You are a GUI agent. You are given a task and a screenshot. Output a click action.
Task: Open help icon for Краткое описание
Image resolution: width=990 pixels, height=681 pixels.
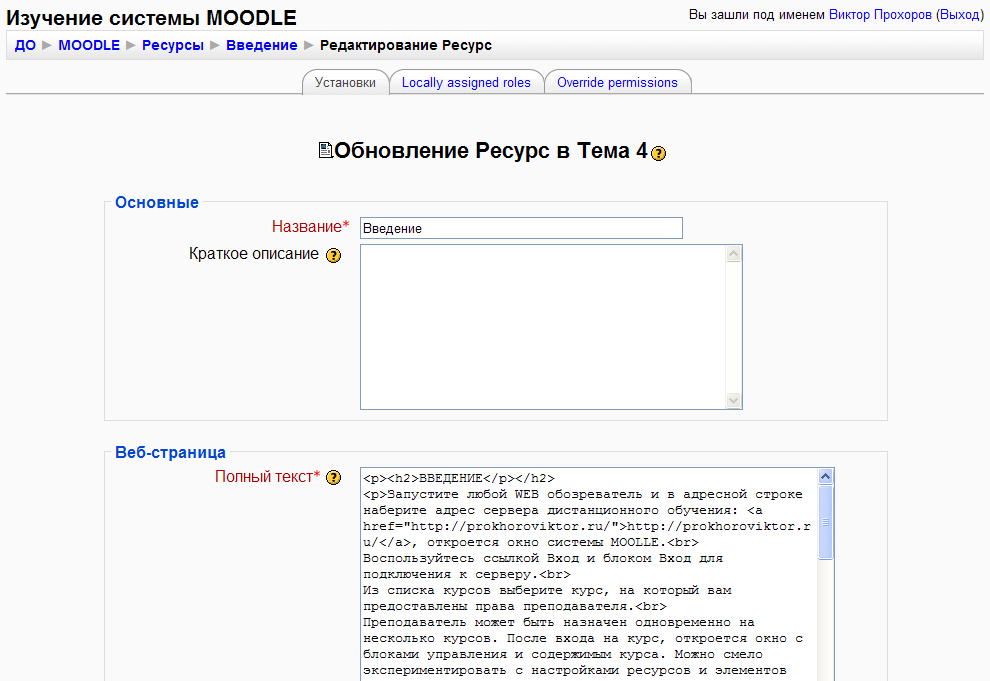[x=333, y=255]
